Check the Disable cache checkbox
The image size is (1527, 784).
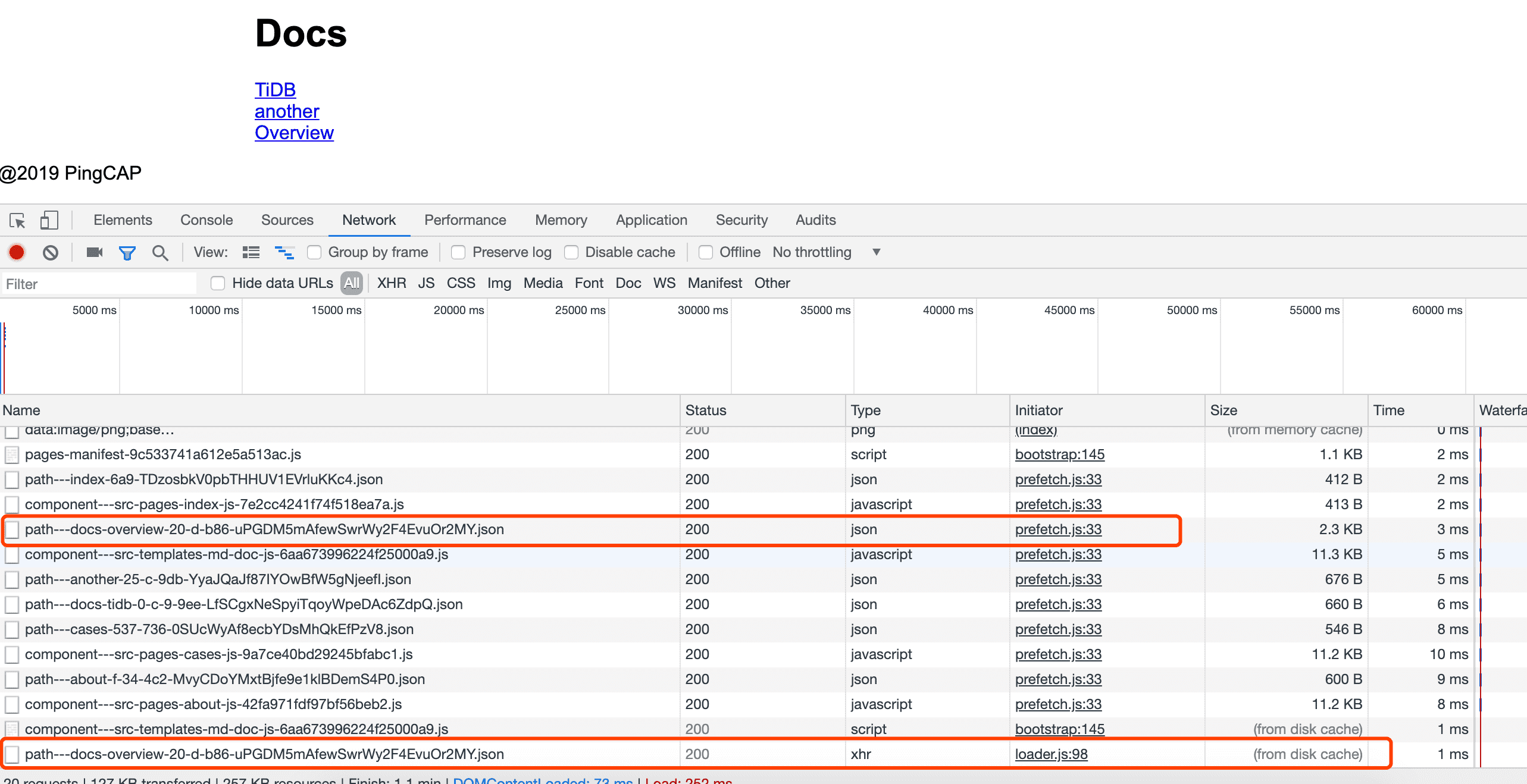(x=571, y=253)
